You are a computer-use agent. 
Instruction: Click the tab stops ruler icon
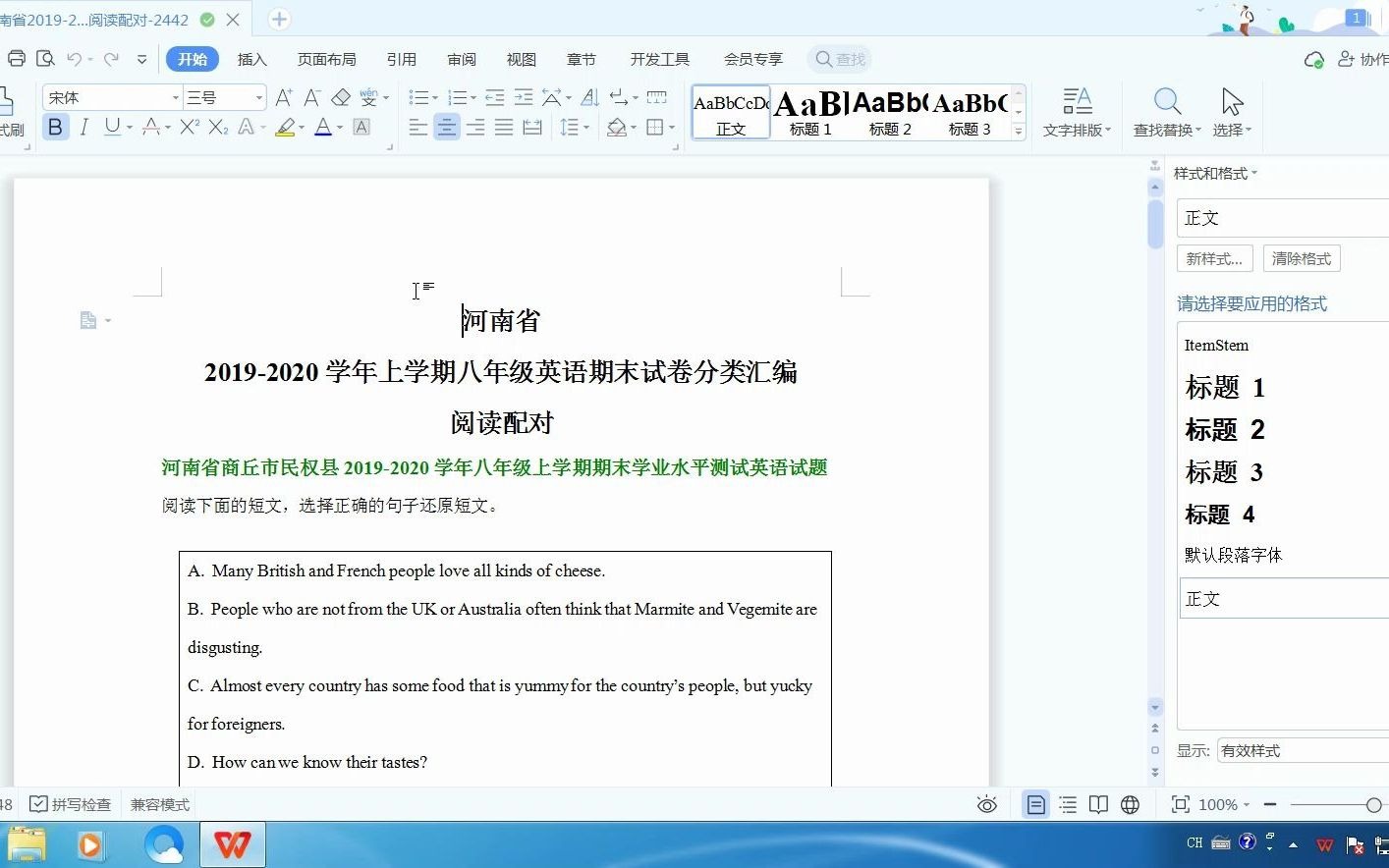(x=657, y=97)
